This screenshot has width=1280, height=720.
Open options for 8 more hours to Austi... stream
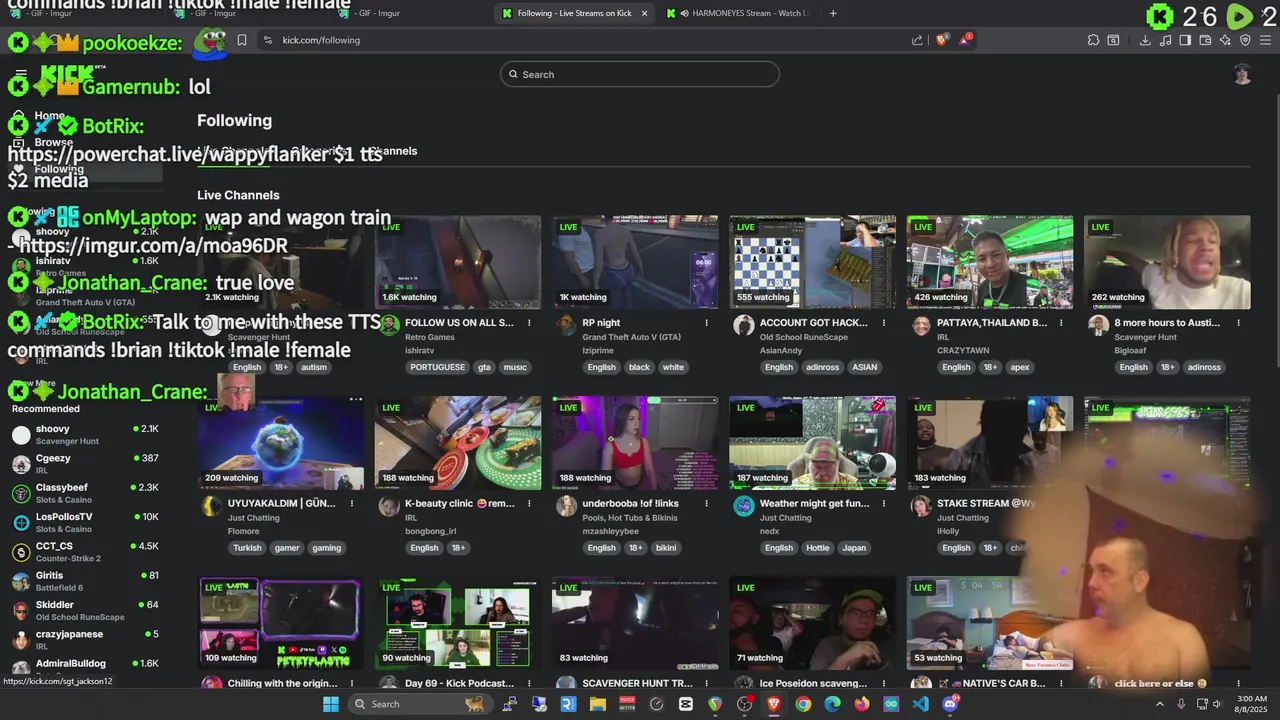coord(1238,323)
